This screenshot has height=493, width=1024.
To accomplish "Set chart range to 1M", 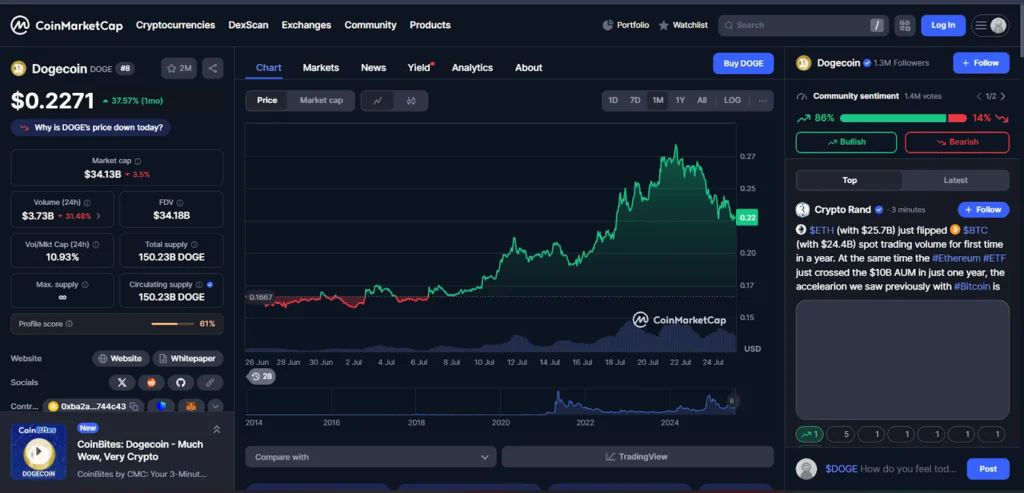I will pos(658,101).
